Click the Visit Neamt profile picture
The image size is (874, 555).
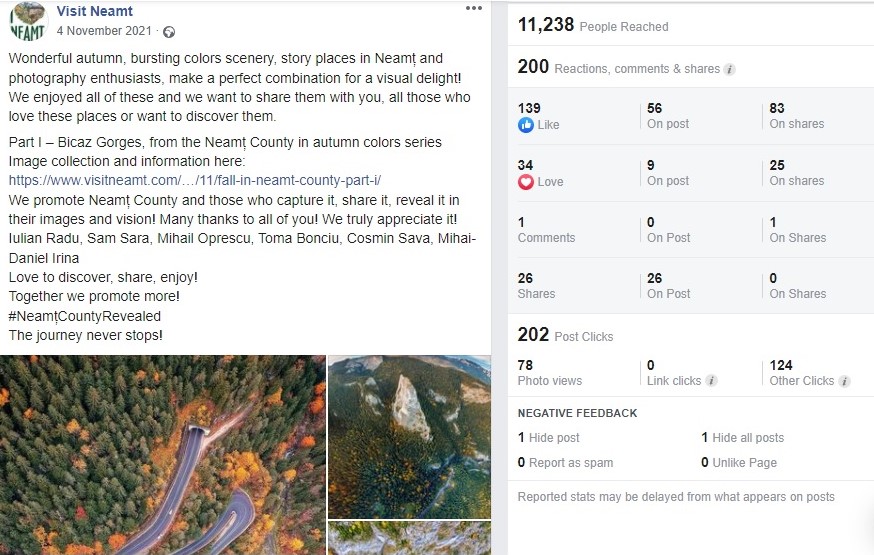[x=28, y=21]
